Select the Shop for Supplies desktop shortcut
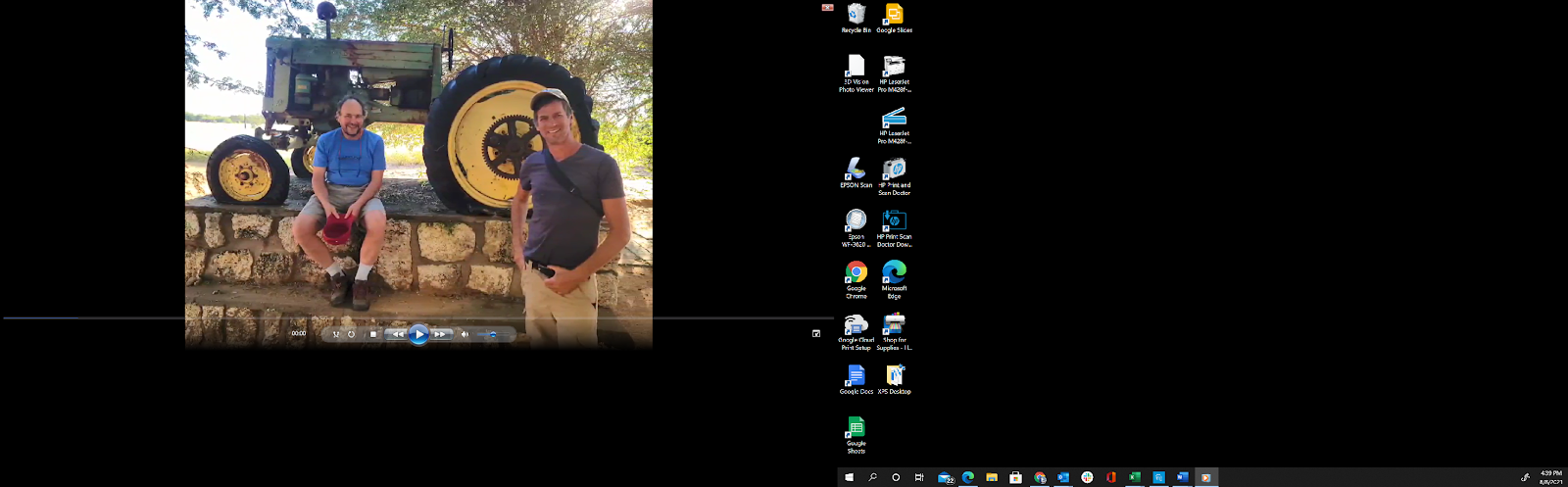The width and height of the screenshot is (1568, 487). pyautogui.click(x=894, y=332)
